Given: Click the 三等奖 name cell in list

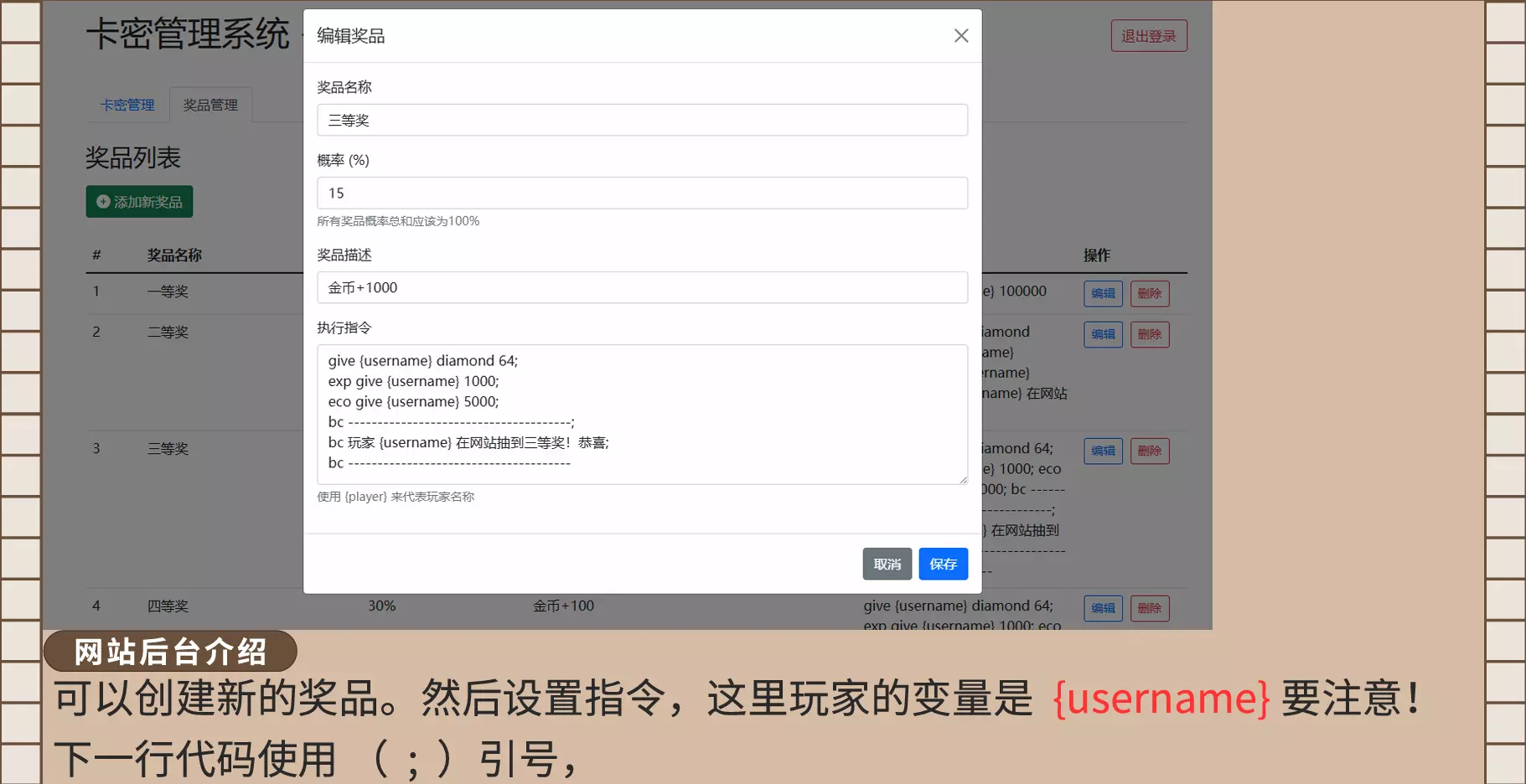Looking at the screenshot, I should tap(168, 449).
